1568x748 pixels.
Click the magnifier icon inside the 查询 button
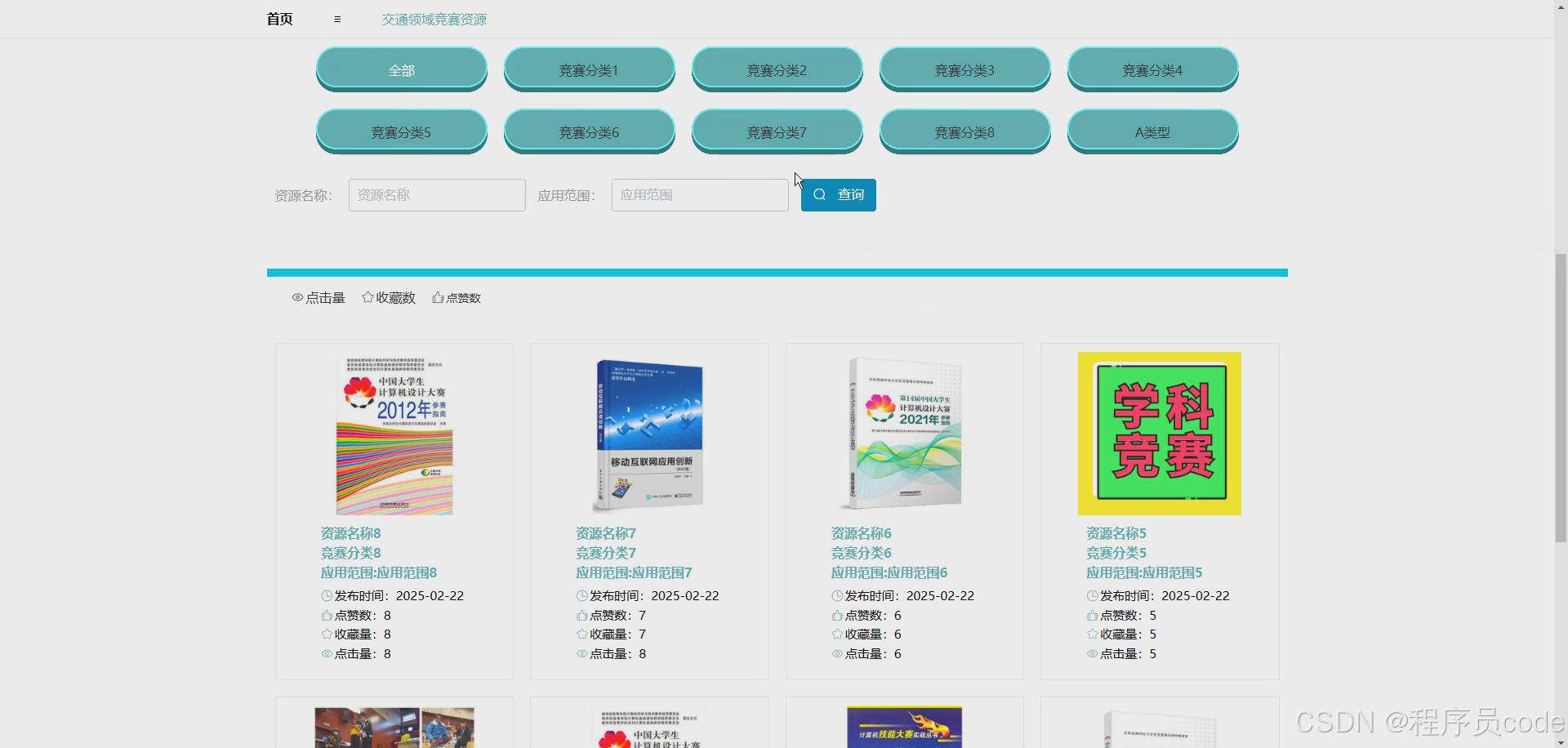pyautogui.click(x=819, y=194)
